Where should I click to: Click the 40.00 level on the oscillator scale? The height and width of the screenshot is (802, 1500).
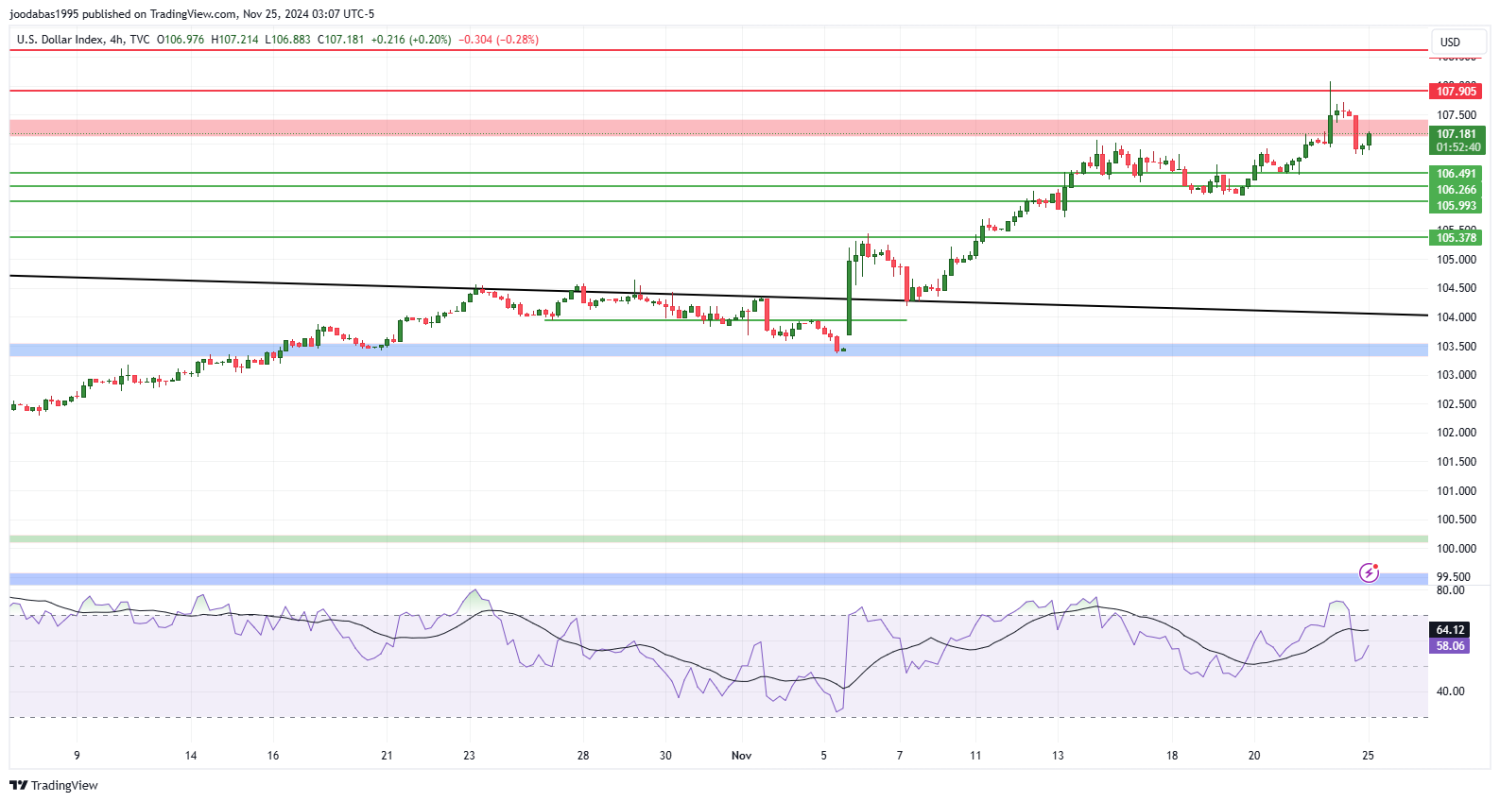[1449, 691]
